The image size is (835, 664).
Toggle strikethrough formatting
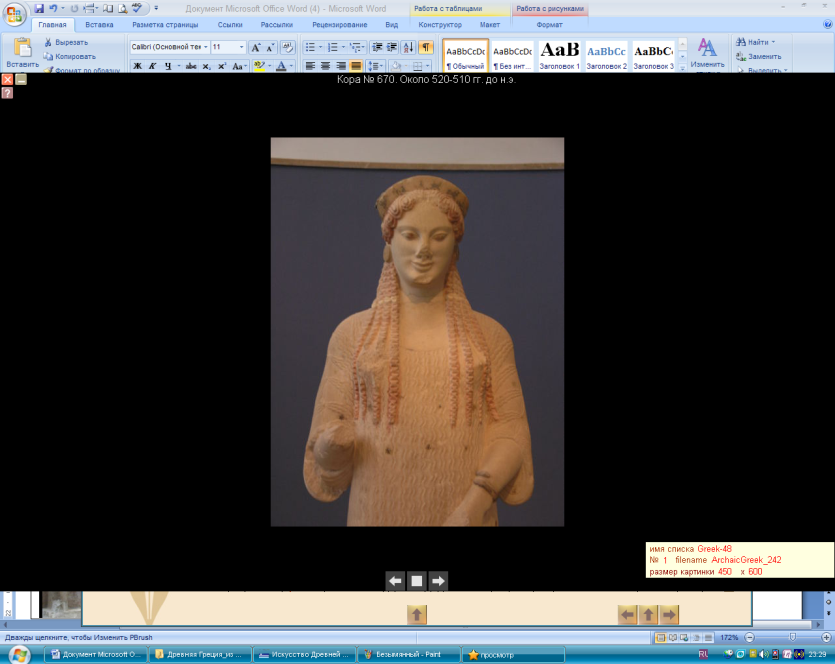point(191,66)
